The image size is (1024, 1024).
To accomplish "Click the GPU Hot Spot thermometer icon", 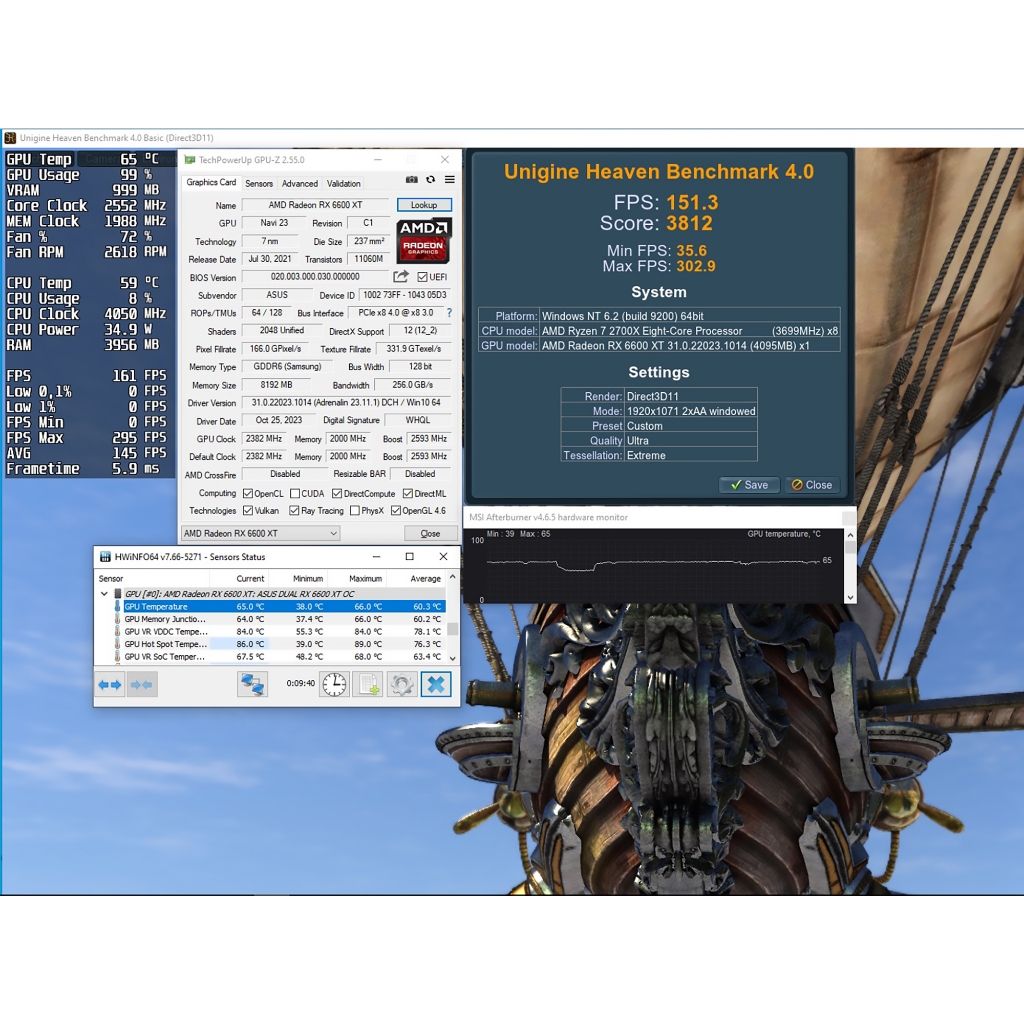I will (118, 644).
